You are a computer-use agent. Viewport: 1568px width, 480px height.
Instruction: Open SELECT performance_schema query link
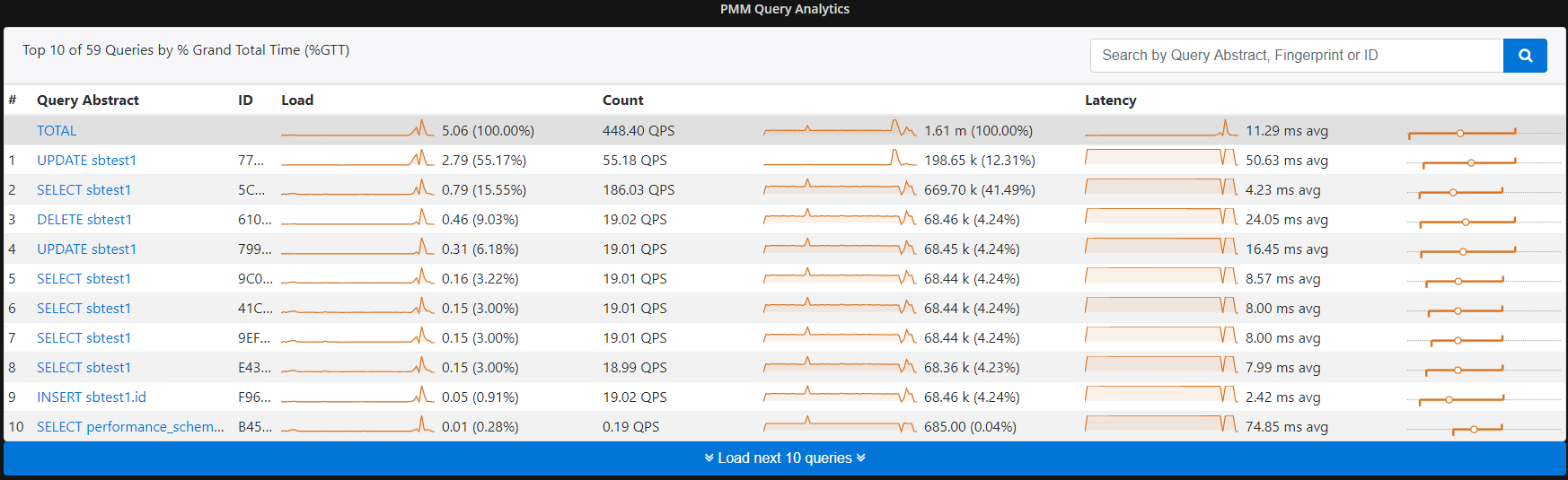pos(130,427)
